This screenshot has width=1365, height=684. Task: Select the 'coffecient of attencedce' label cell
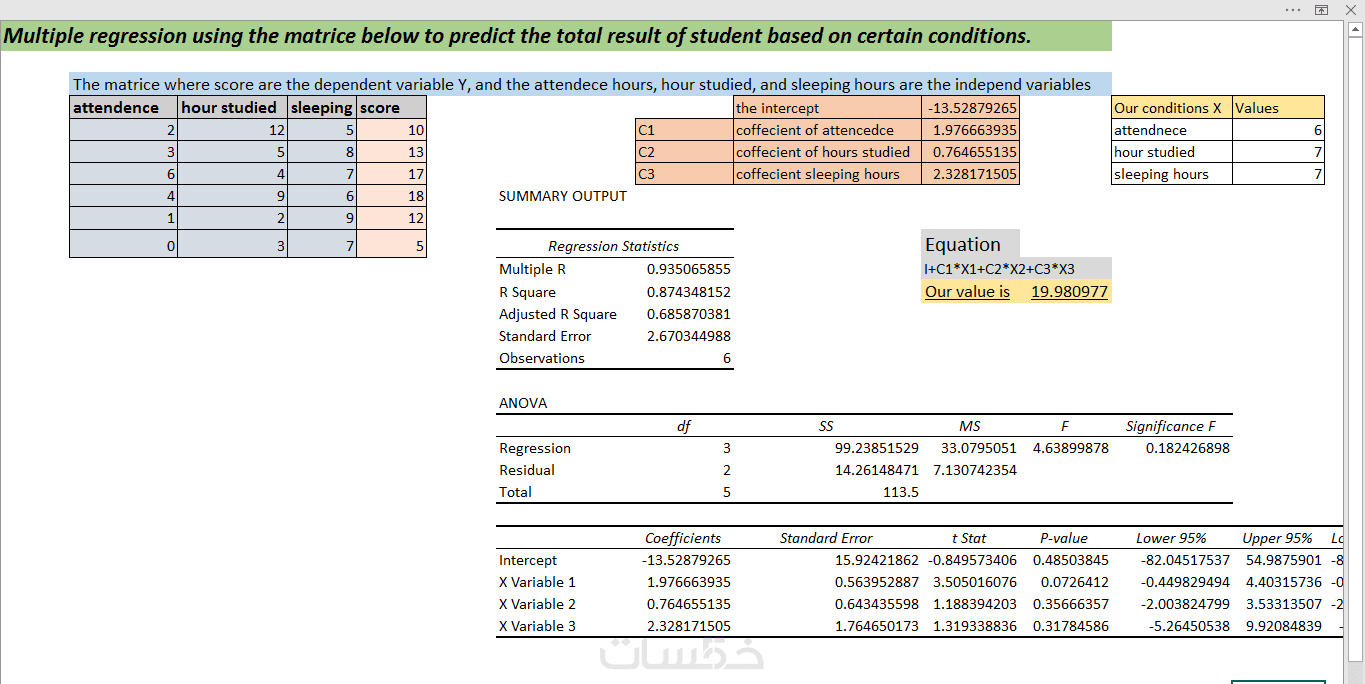[x=828, y=130]
